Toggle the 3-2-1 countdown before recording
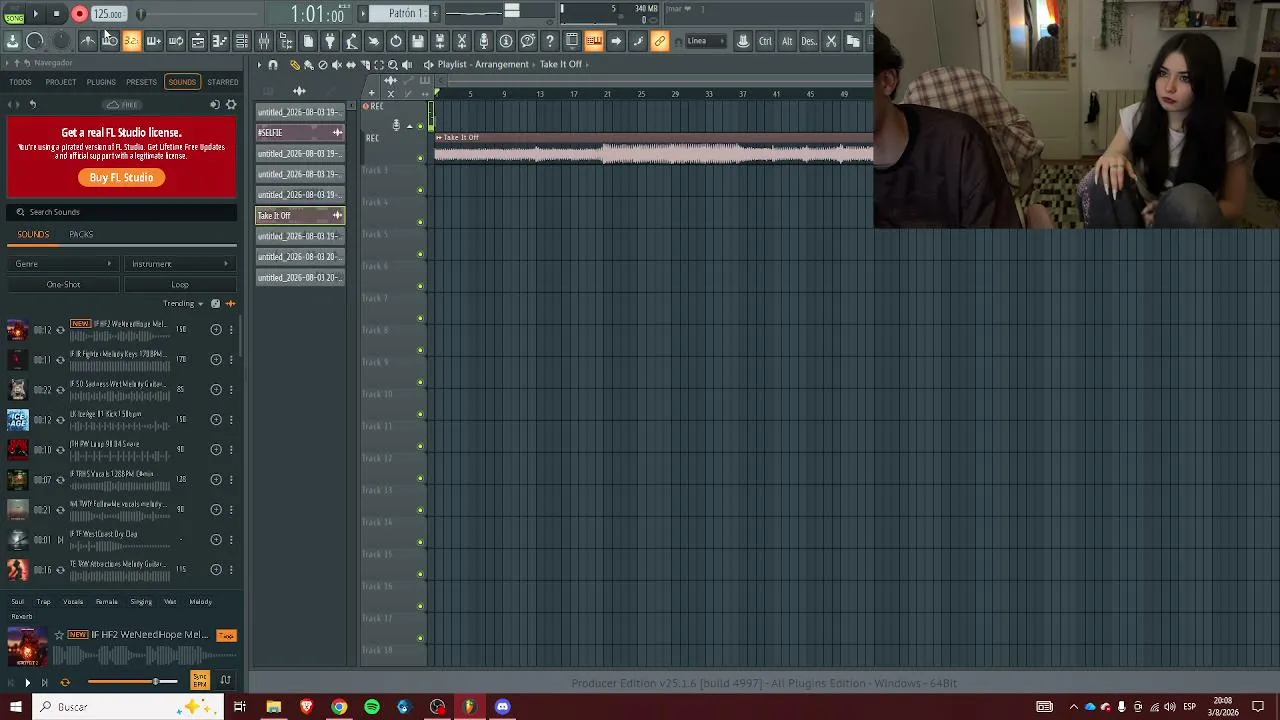The width and height of the screenshot is (1280, 720). point(131,41)
